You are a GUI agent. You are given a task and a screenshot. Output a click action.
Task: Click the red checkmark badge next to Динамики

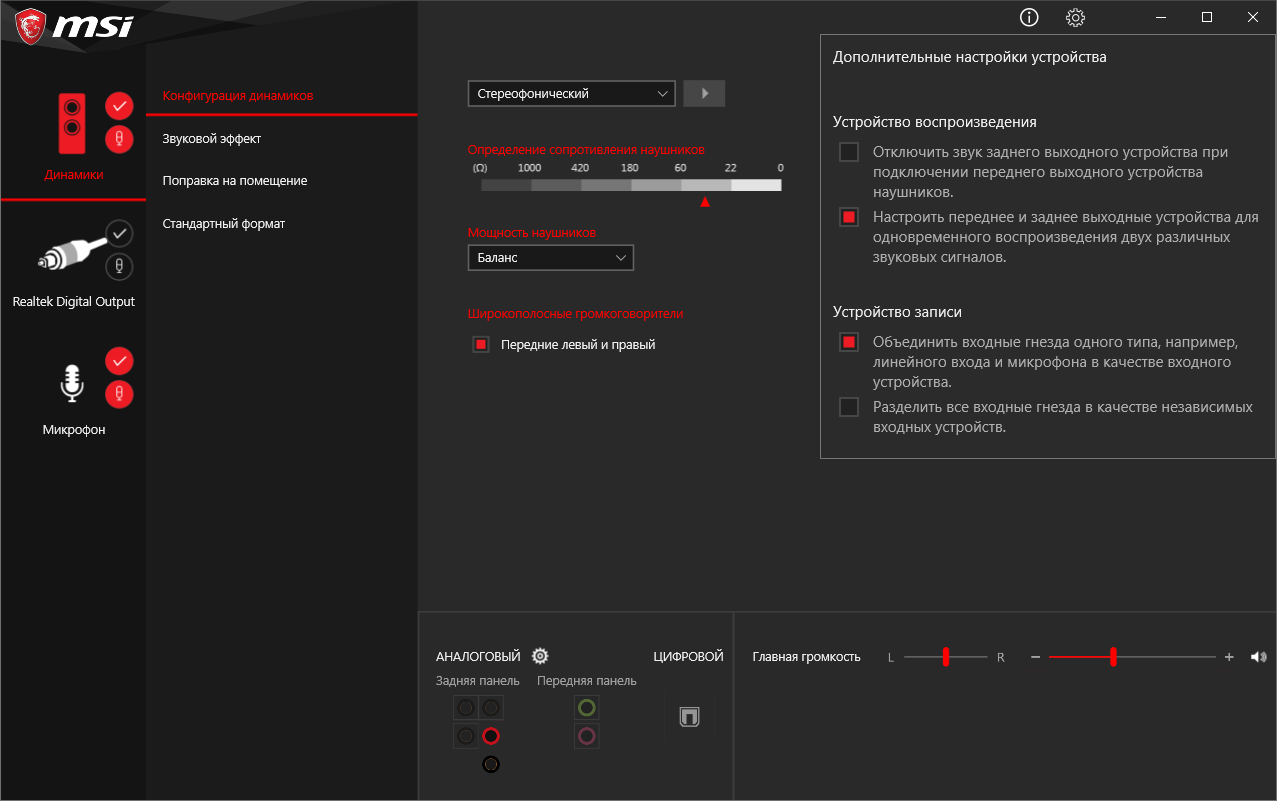point(119,105)
